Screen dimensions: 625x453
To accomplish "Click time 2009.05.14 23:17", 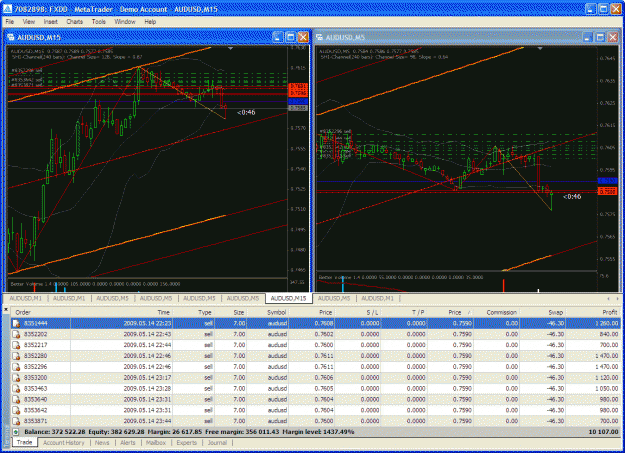I will [147, 378].
